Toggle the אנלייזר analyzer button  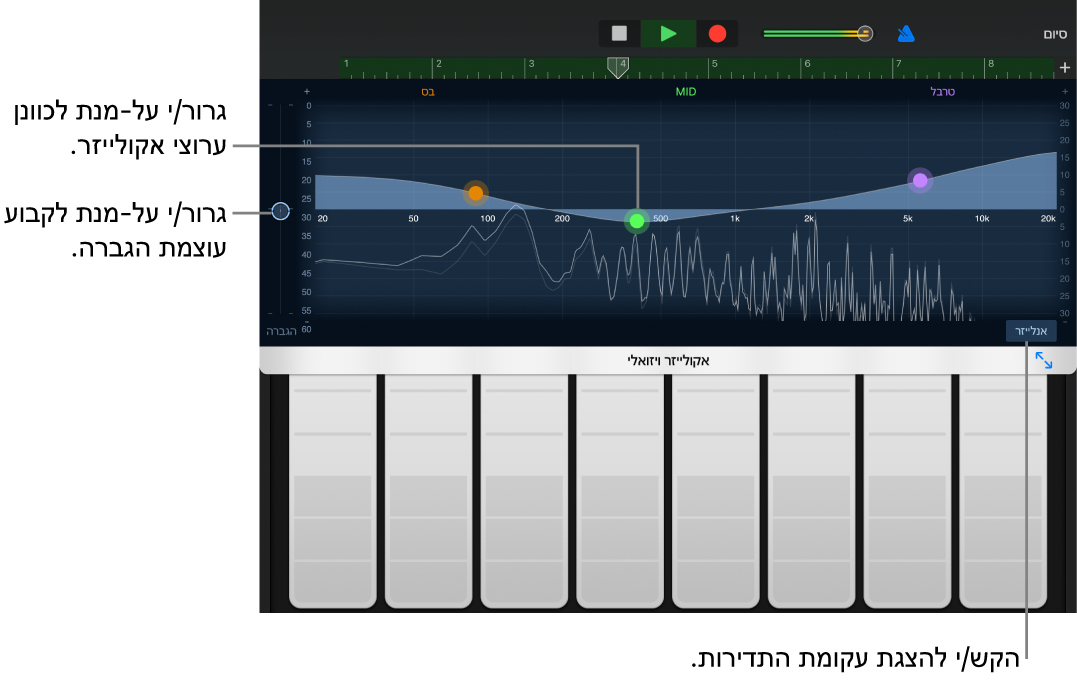pyautogui.click(x=1031, y=331)
